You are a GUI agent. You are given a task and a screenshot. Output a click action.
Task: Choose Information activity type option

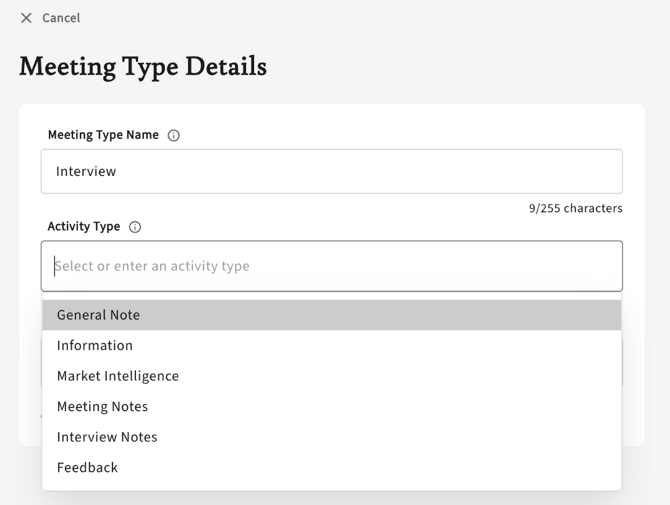coord(95,346)
